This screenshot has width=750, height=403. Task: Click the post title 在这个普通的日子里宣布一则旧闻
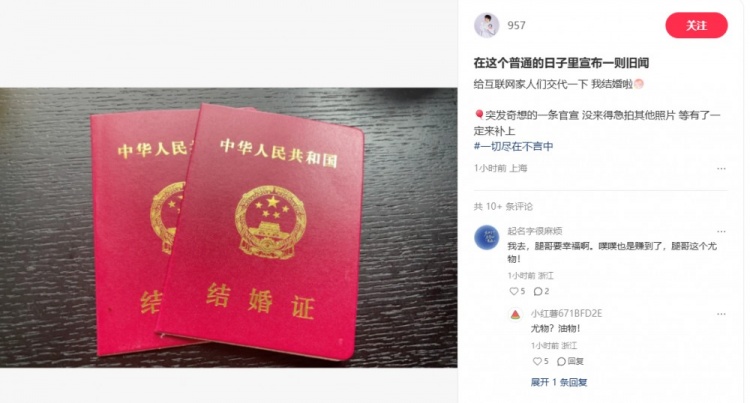pyautogui.click(x=561, y=63)
